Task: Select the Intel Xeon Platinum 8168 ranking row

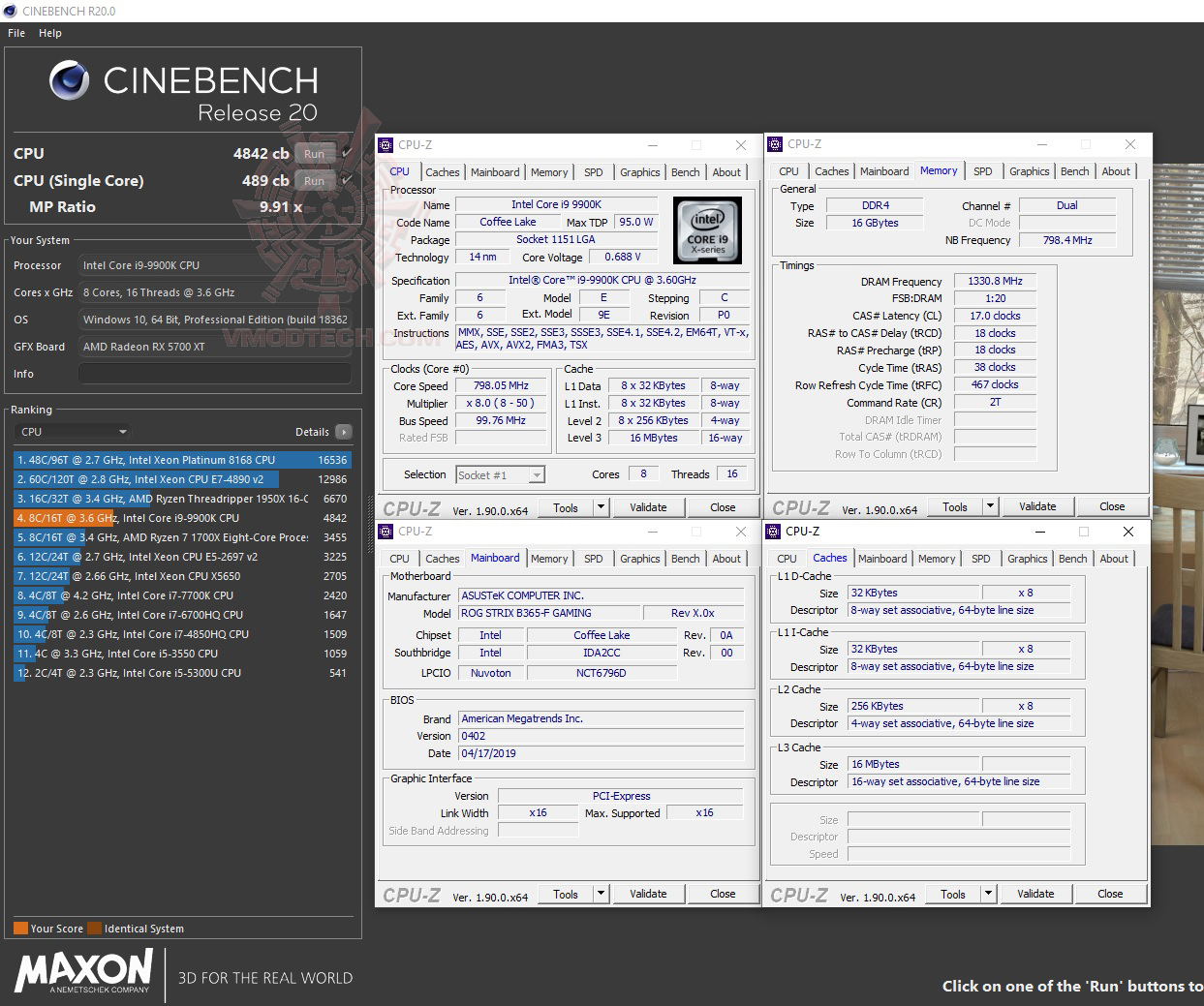Action: (182, 460)
